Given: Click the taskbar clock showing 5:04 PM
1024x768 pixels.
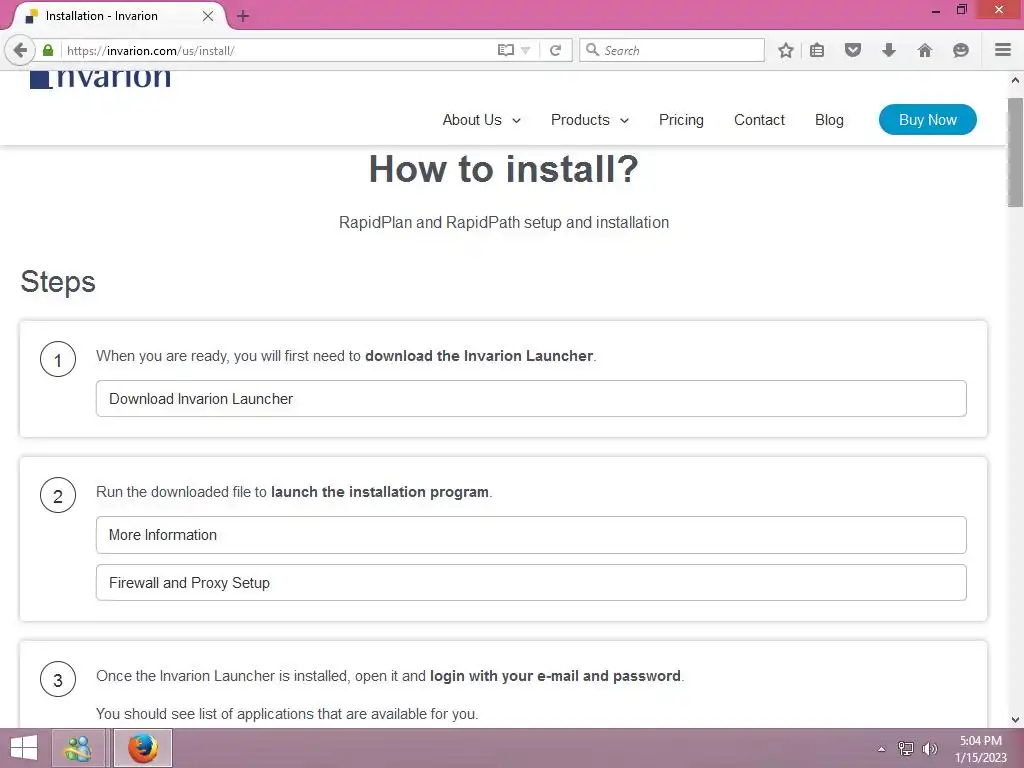Looking at the screenshot, I should (x=980, y=749).
